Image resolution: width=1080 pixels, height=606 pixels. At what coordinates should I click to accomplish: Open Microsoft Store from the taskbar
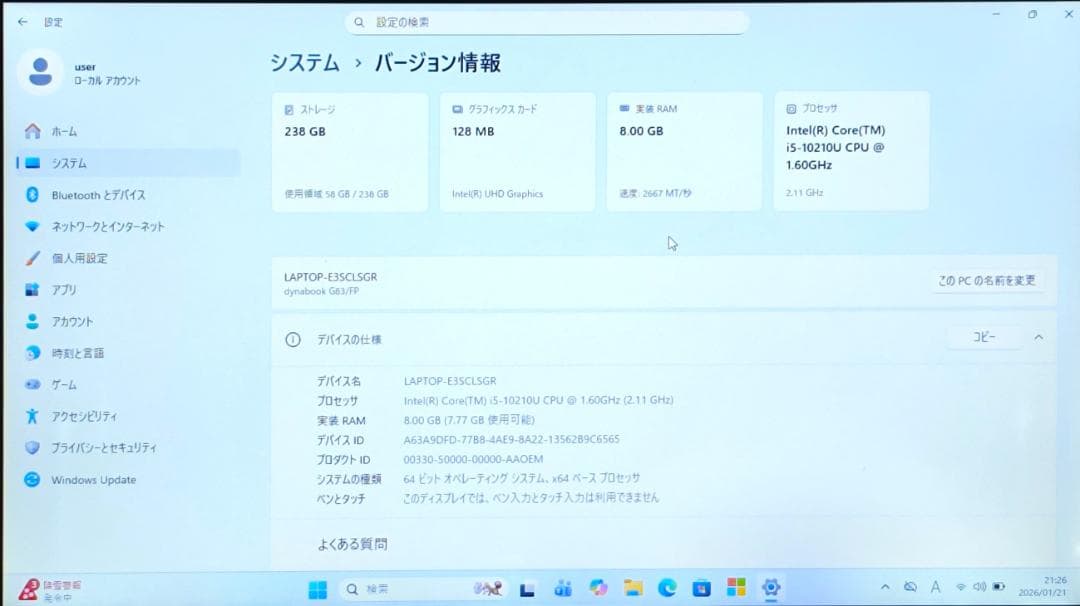702,589
